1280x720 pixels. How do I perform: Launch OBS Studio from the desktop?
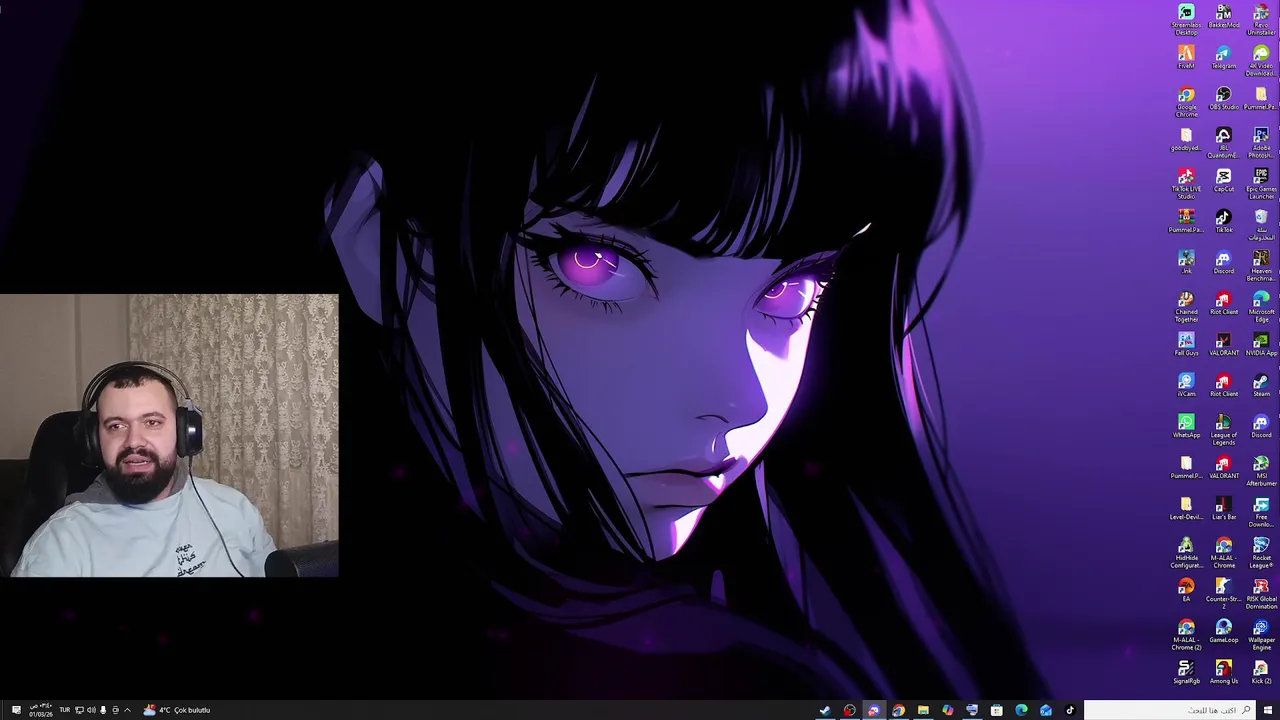1224,98
